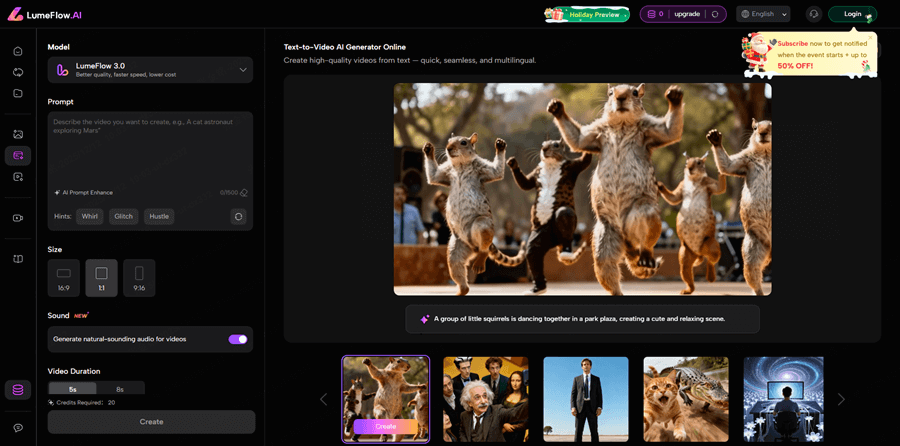Clear prompt with the eraser icon
The image size is (900, 446).
(244, 193)
